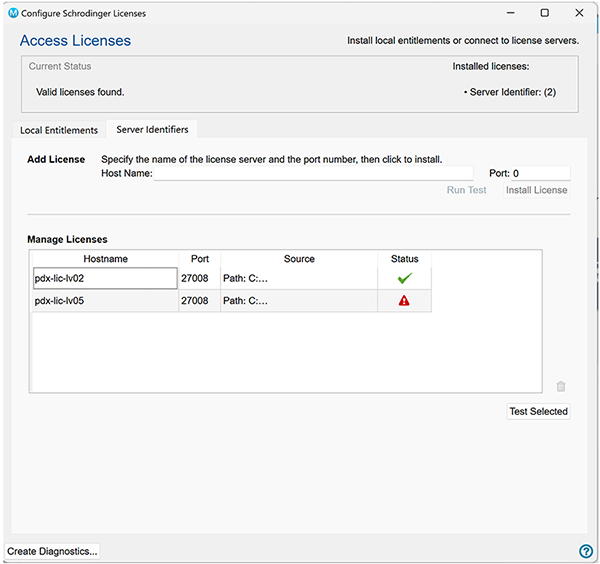Open Create Diagnostics dialog
Image resolution: width=600 pixels, height=564 pixels.
(52, 551)
